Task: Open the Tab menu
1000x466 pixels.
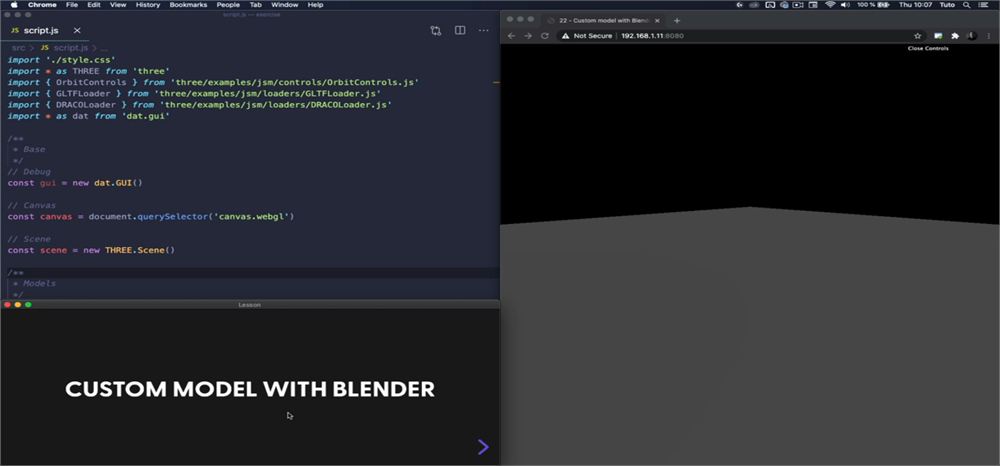Action: [x=255, y=4]
